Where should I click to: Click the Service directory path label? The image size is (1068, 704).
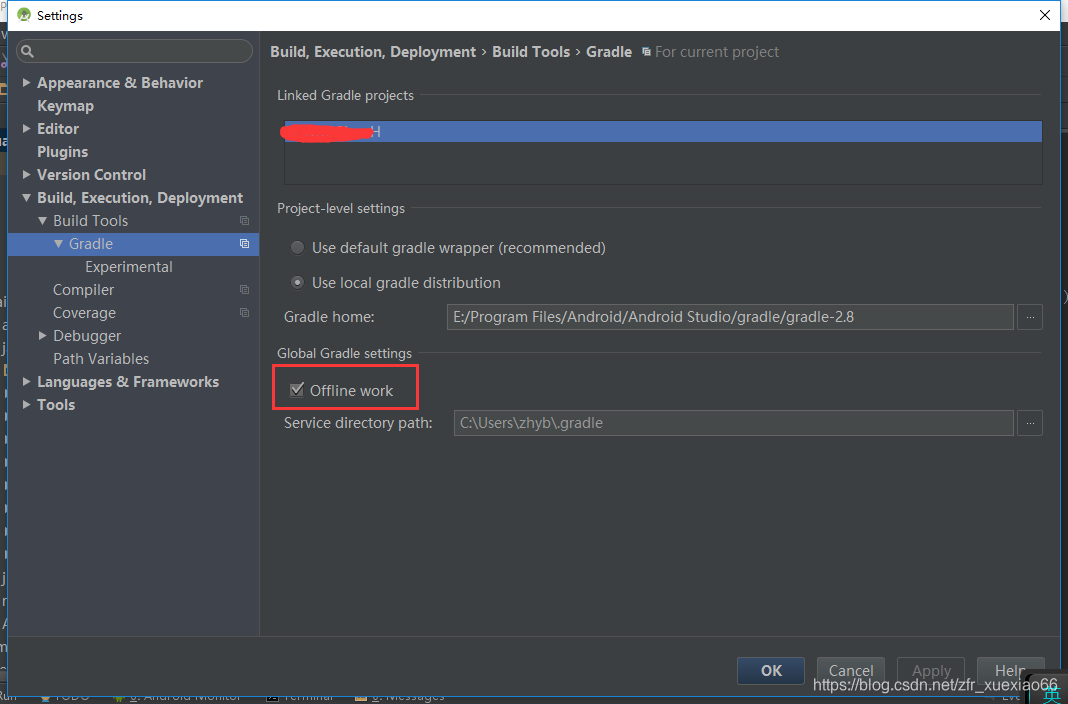pos(358,423)
